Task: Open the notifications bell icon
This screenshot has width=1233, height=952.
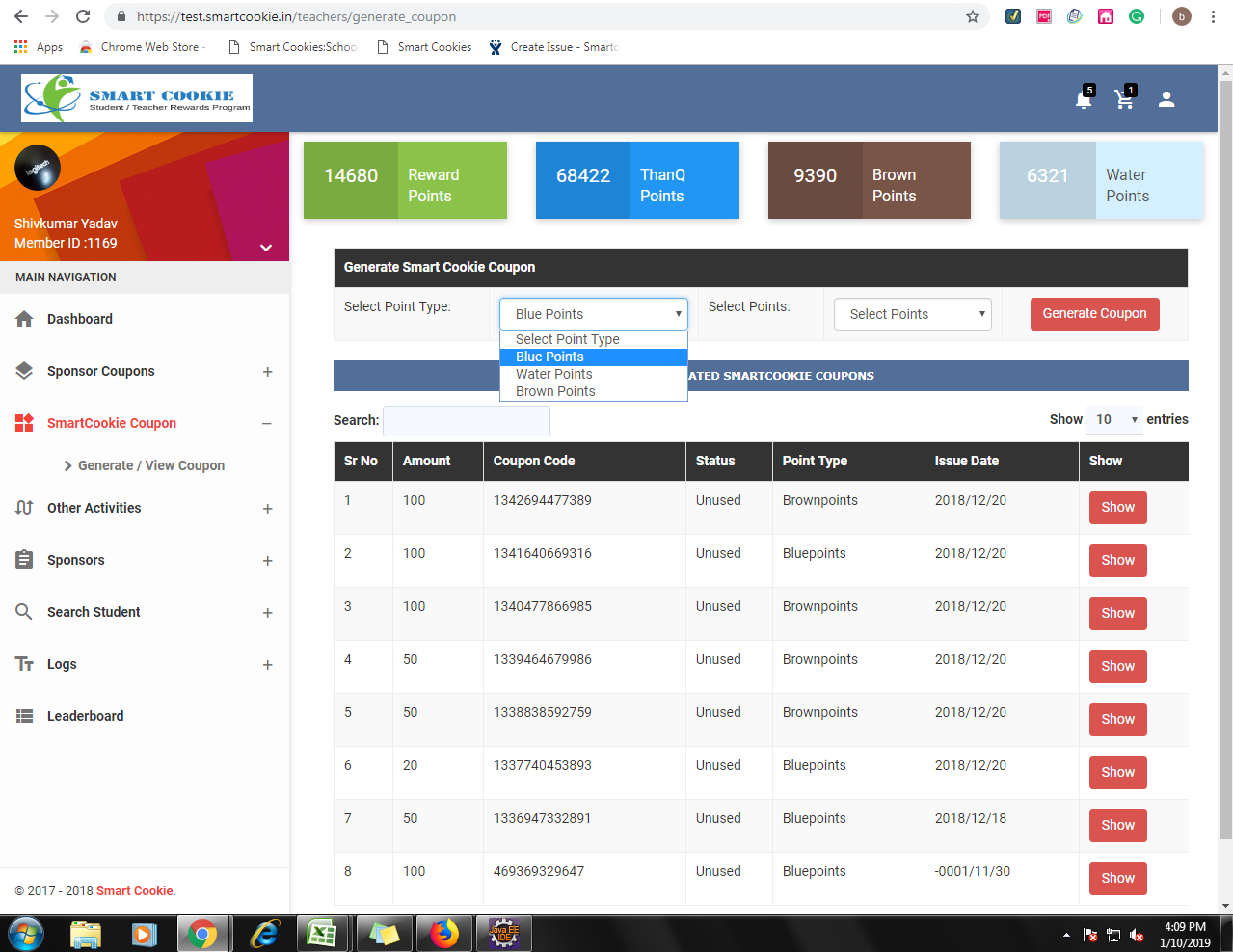Action: click(1084, 99)
